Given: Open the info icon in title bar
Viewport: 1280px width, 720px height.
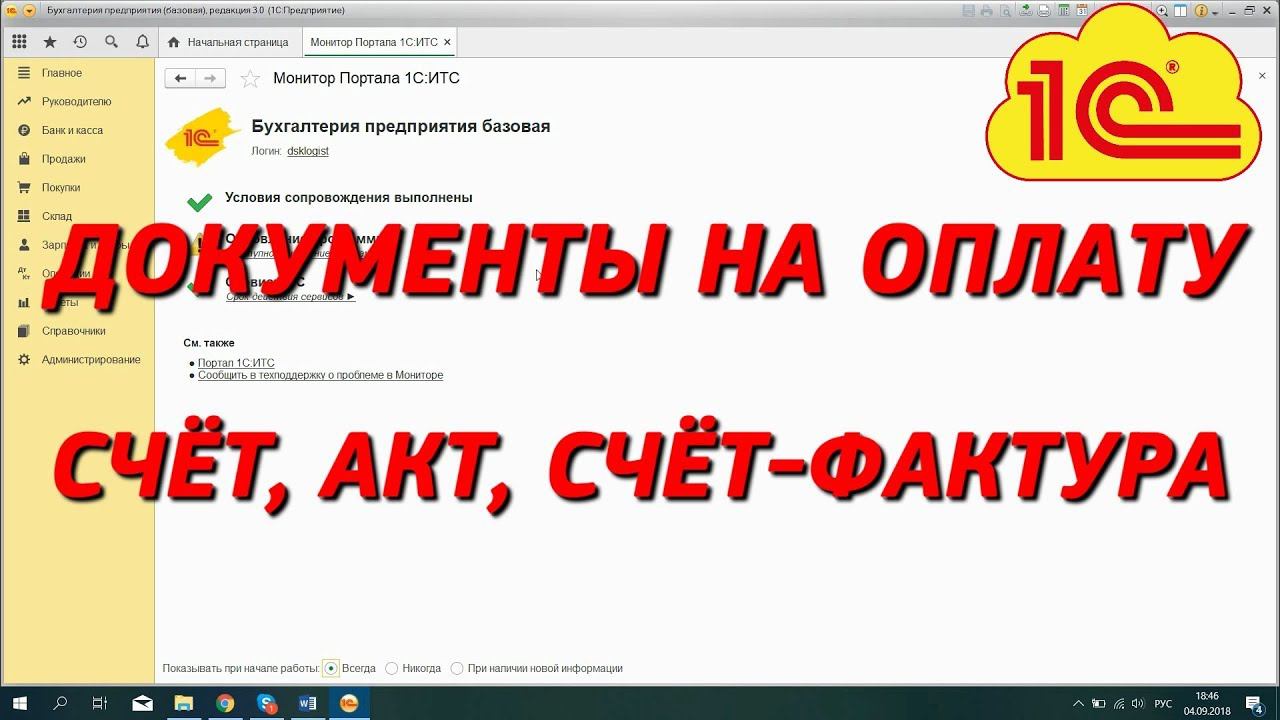Looking at the screenshot, I should pyautogui.click(x=1200, y=11).
